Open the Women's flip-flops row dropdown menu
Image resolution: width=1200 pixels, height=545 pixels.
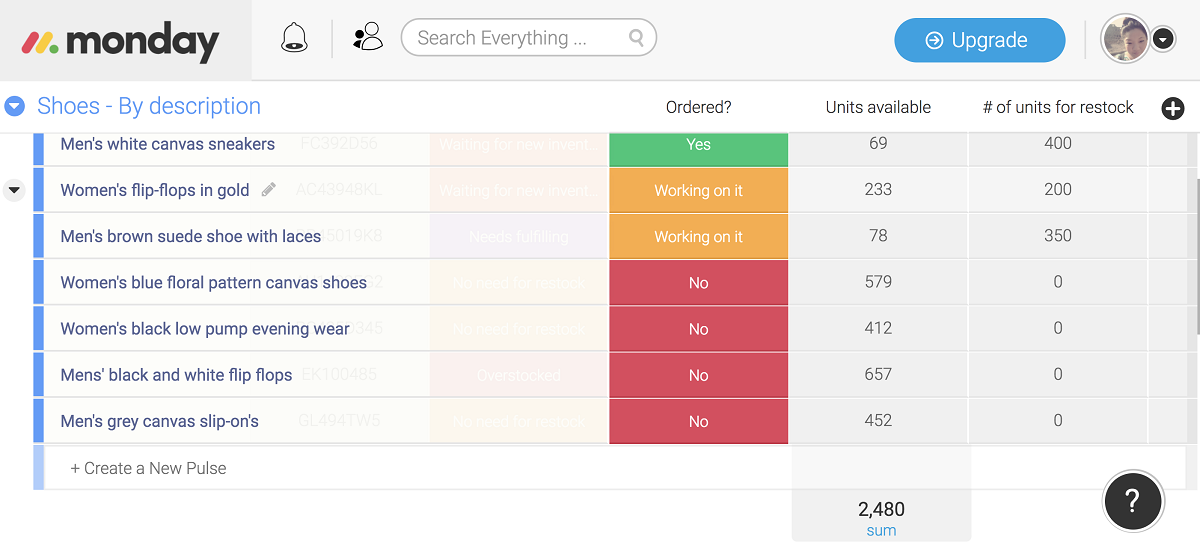14,190
